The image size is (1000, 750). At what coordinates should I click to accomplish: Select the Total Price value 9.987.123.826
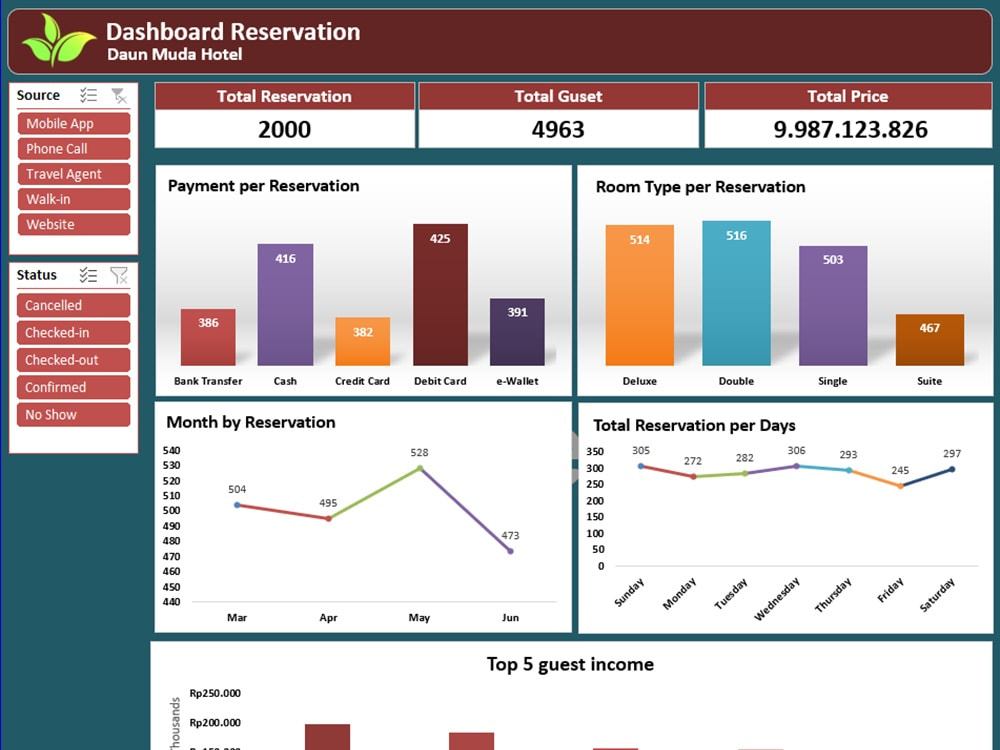(x=851, y=129)
